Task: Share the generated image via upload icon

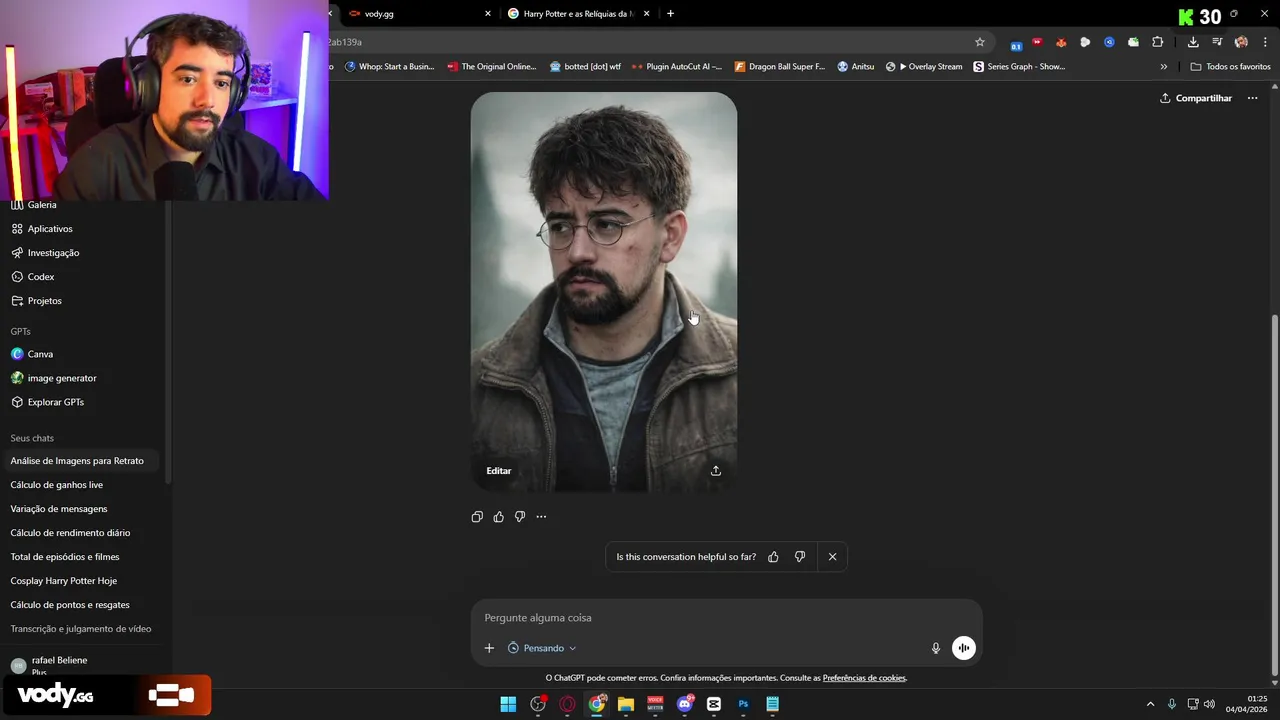Action: pyautogui.click(x=716, y=471)
